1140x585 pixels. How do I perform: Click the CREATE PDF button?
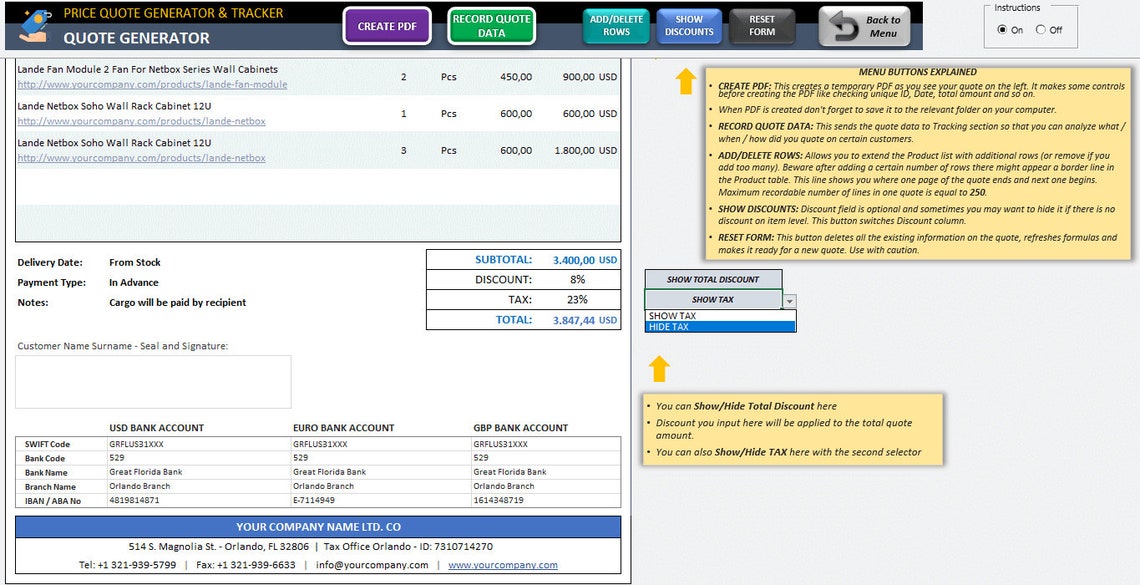click(387, 27)
